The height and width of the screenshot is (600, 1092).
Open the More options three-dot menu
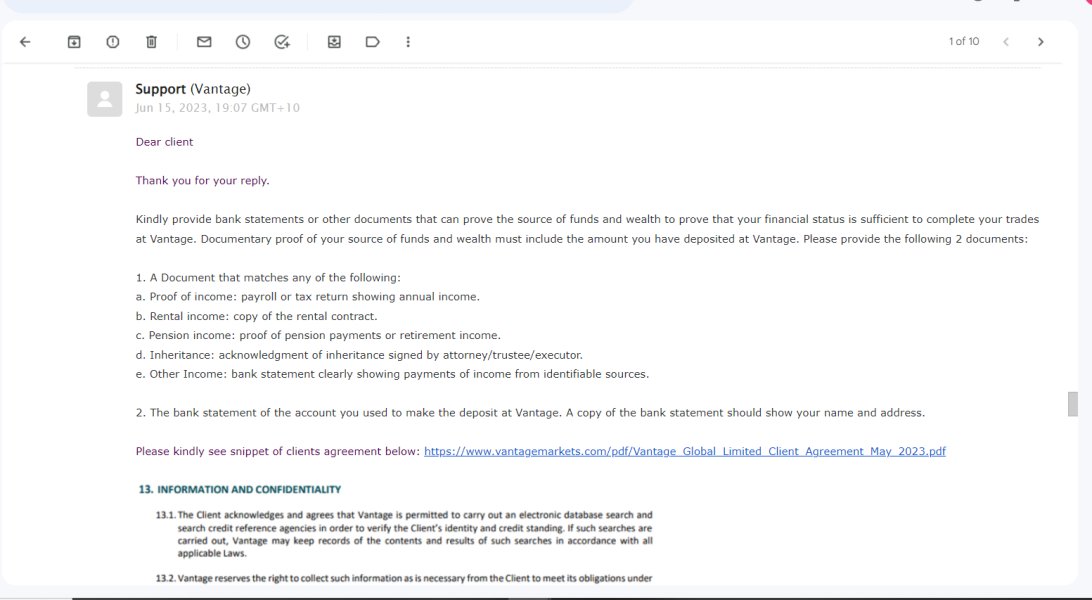[x=408, y=42]
